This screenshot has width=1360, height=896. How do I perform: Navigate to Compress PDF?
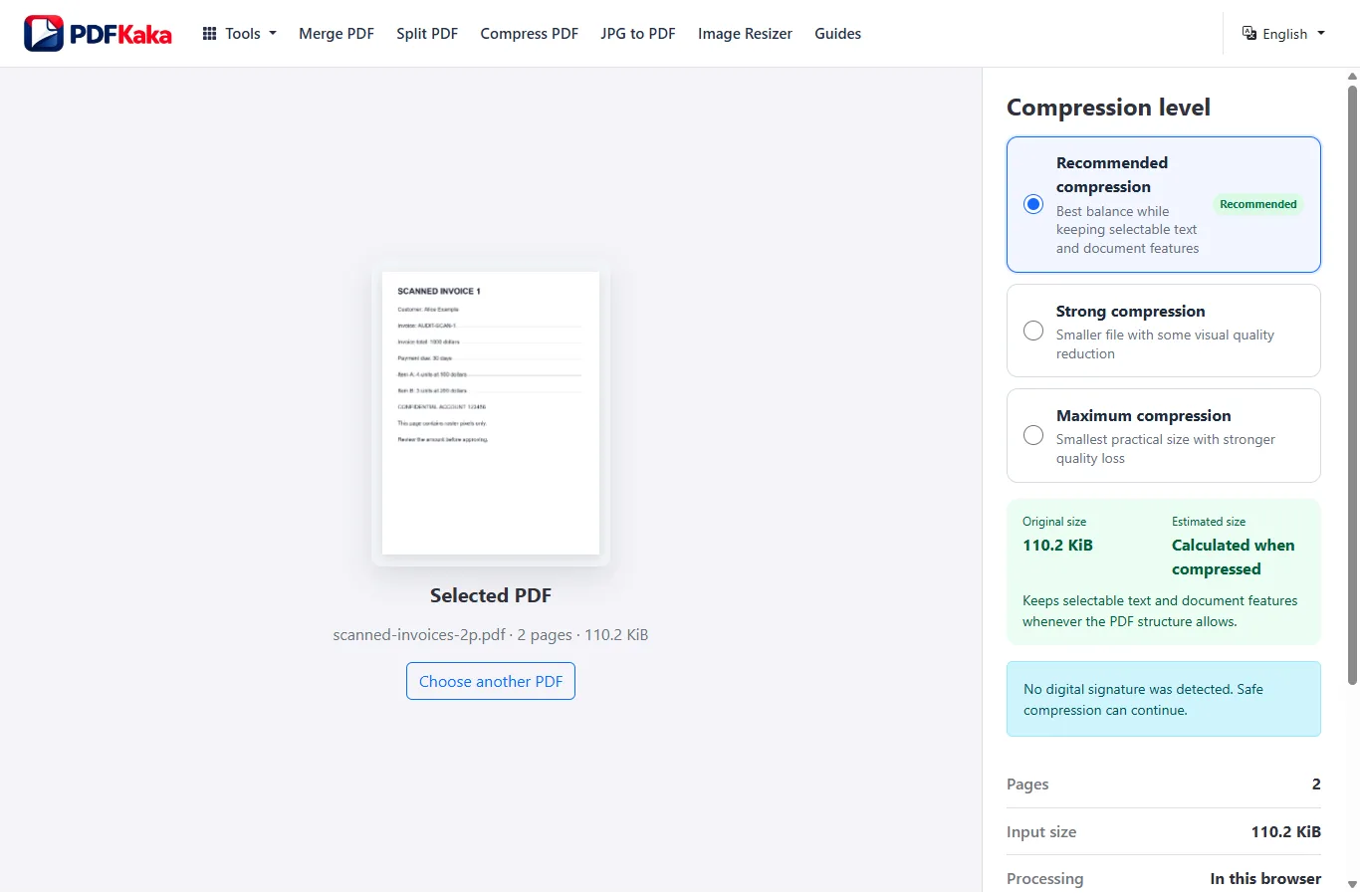pyautogui.click(x=530, y=34)
